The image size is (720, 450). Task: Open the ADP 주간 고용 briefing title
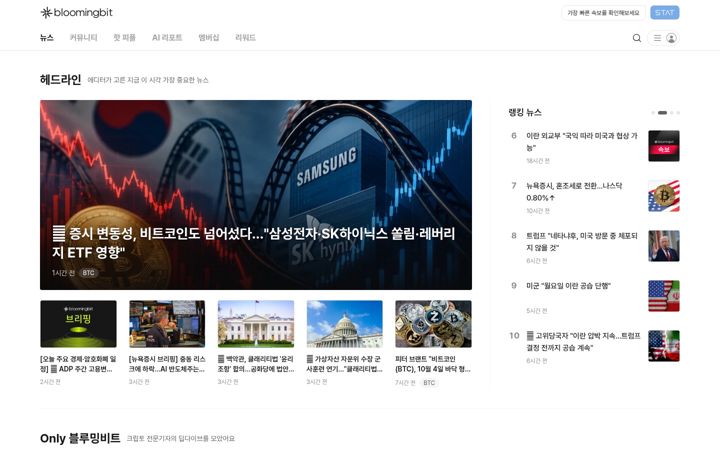point(78,364)
